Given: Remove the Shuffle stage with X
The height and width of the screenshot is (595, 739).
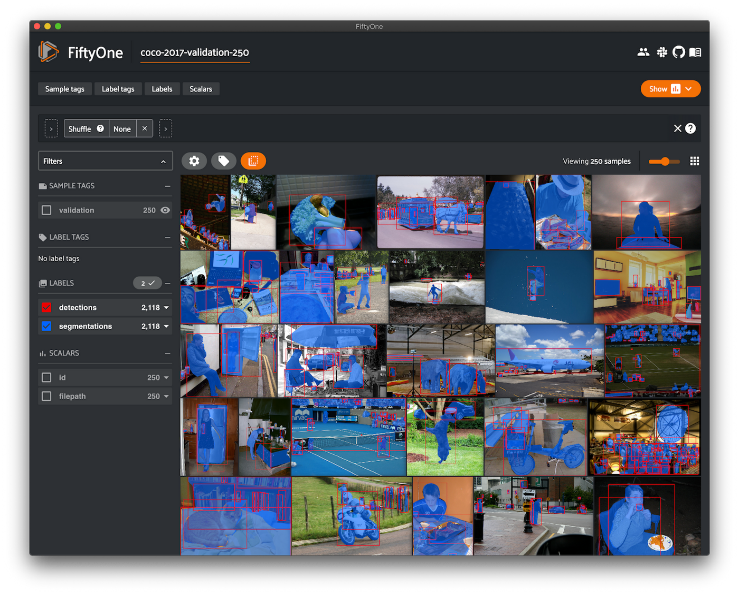Looking at the screenshot, I should click(x=145, y=128).
